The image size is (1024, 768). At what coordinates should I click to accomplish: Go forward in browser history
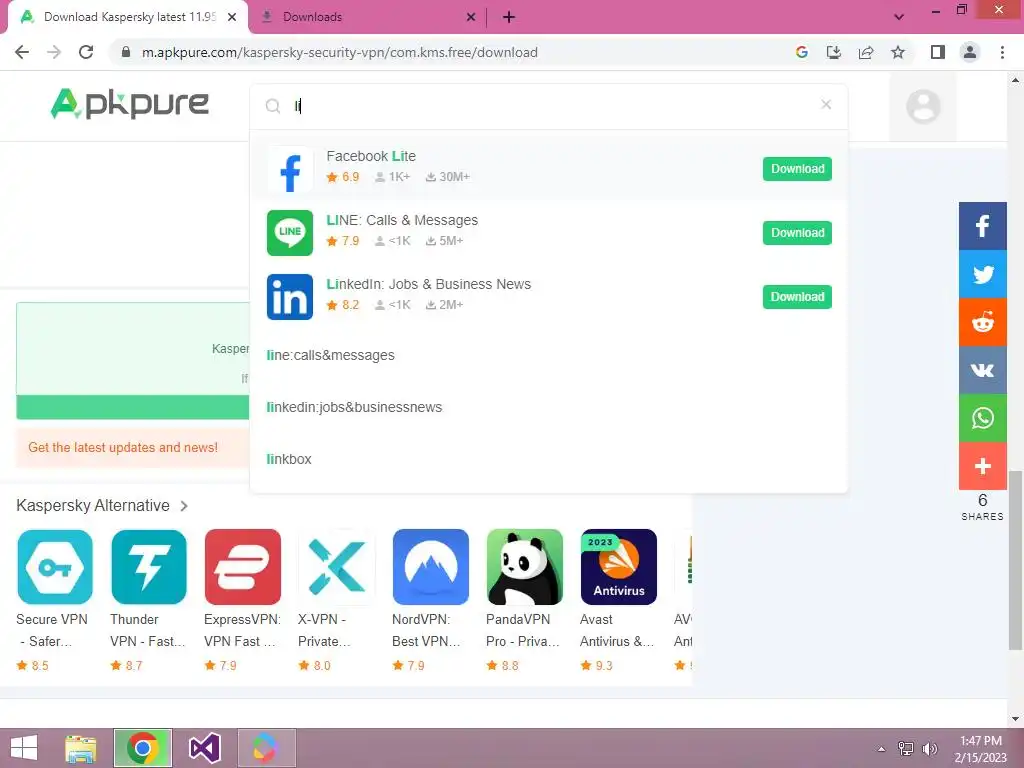54,52
